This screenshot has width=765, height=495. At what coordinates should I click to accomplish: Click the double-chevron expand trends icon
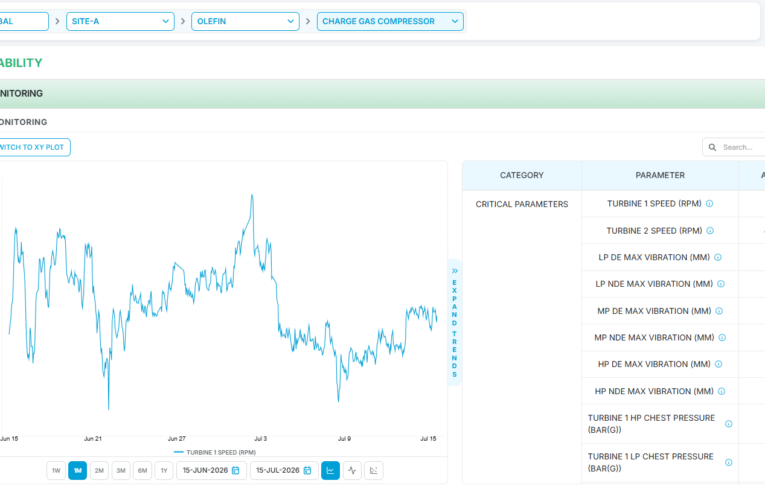pos(455,271)
